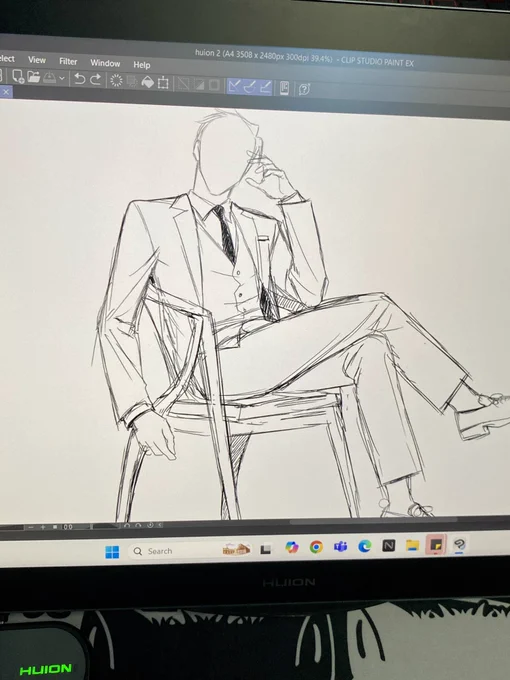Image resolution: width=510 pixels, height=680 pixels.
Task: Expand the Save options dropdown arrow
Action: tap(62, 78)
